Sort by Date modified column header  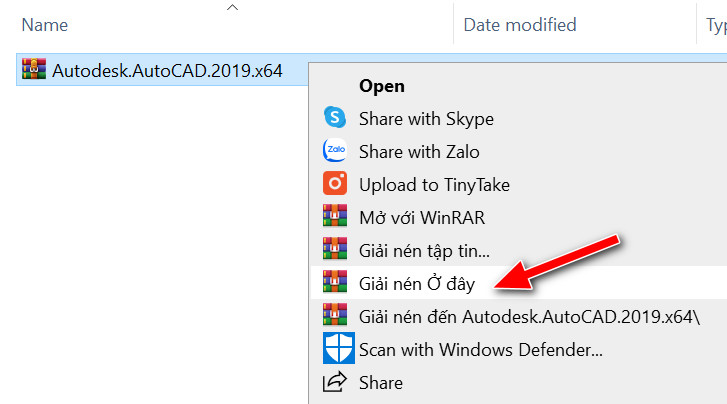pyautogui.click(x=519, y=25)
